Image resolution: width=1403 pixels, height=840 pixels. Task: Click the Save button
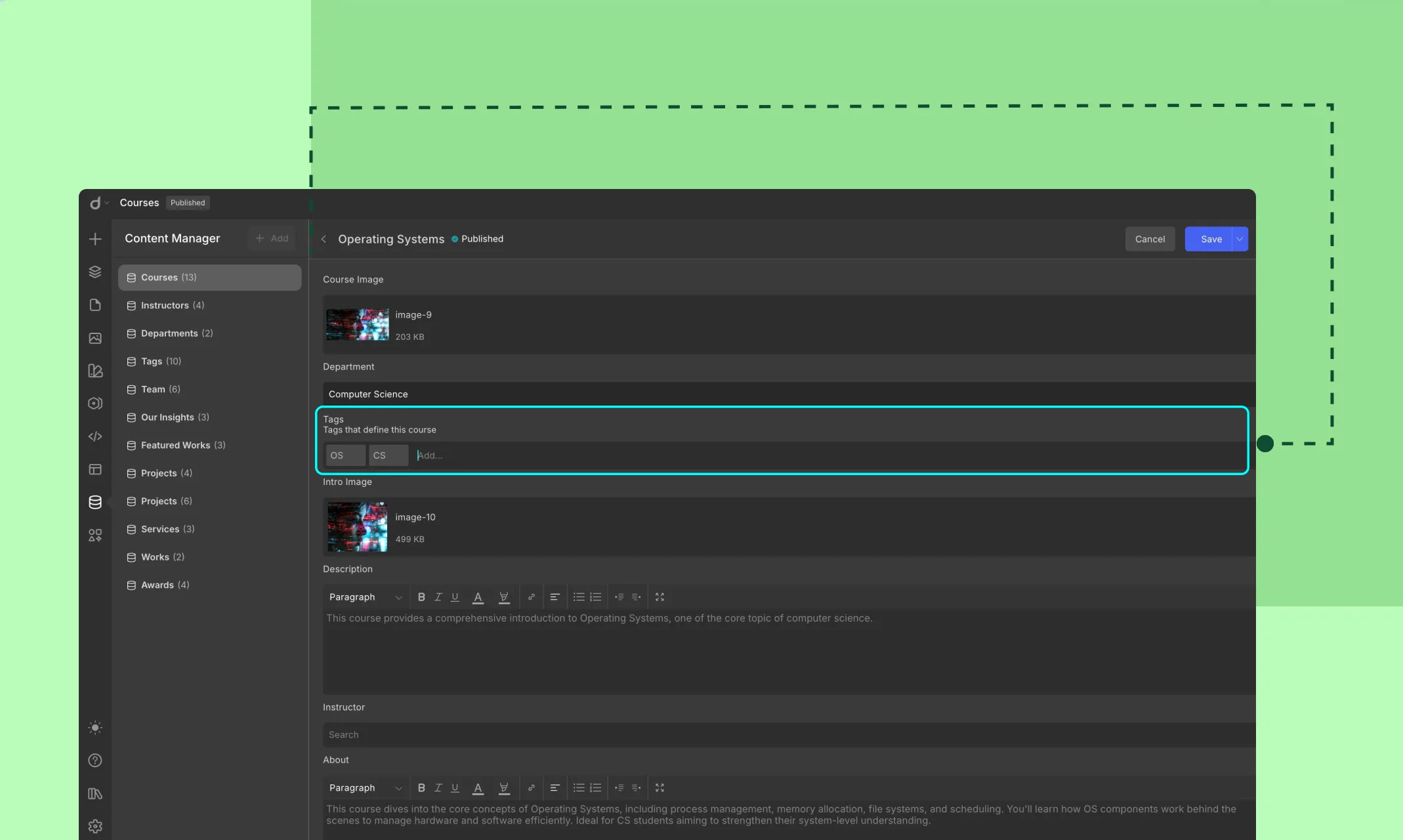[x=1208, y=239]
